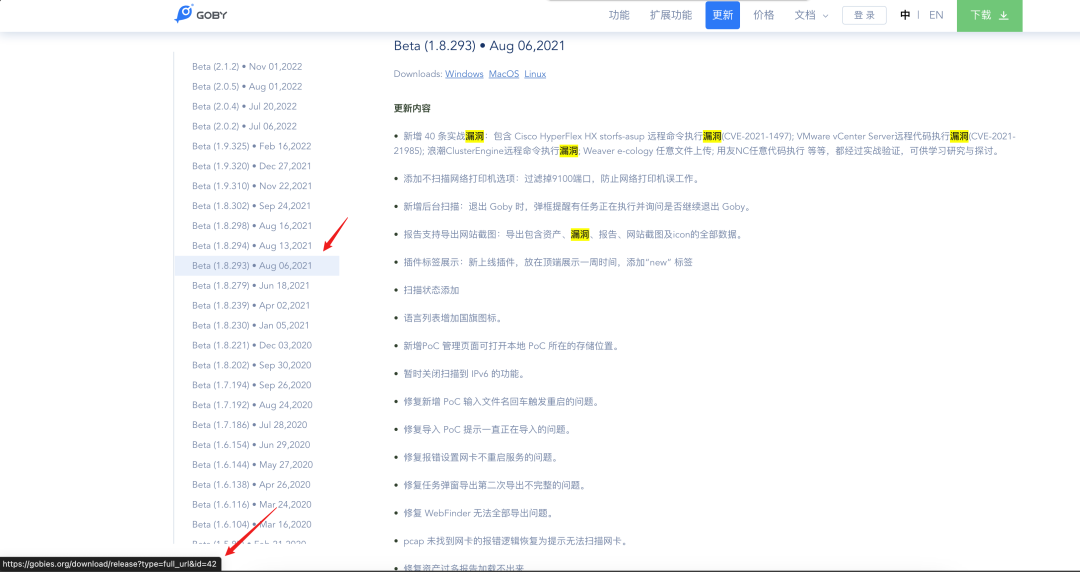The image size is (1080, 572).
Task: Select Beta (1.8.302) Sep 24,2021
Action: tap(251, 206)
